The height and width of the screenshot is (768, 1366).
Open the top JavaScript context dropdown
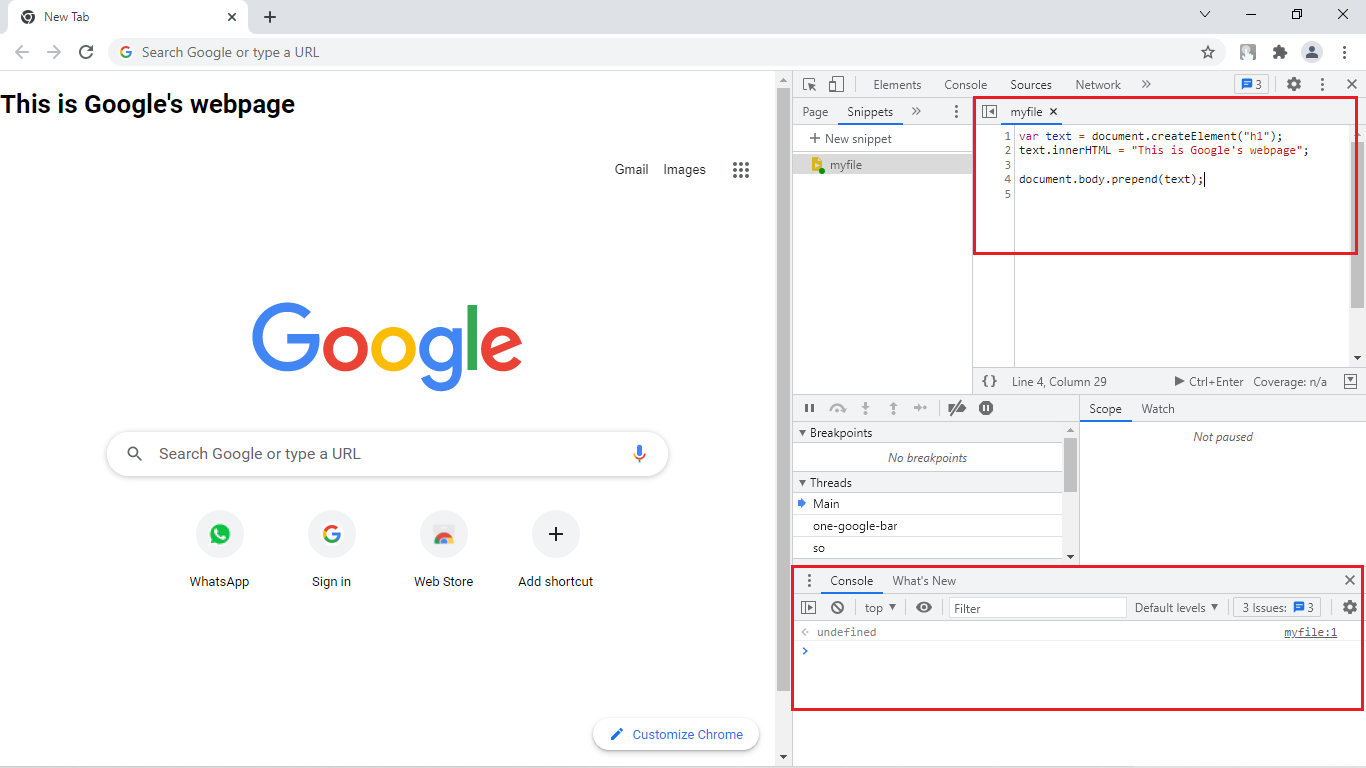click(x=880, y=608)
